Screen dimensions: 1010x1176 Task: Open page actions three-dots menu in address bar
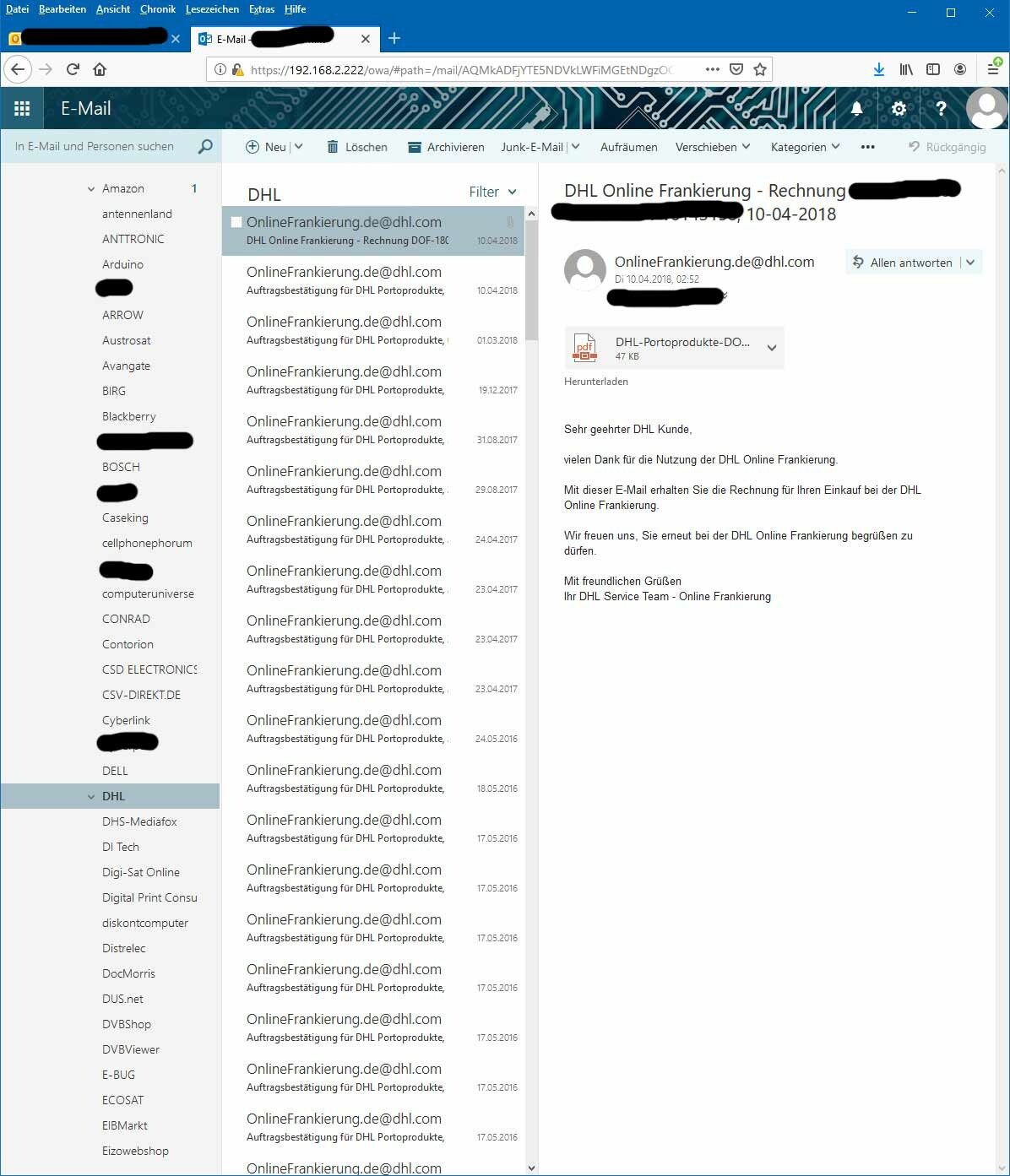click(x=712, y=69)
